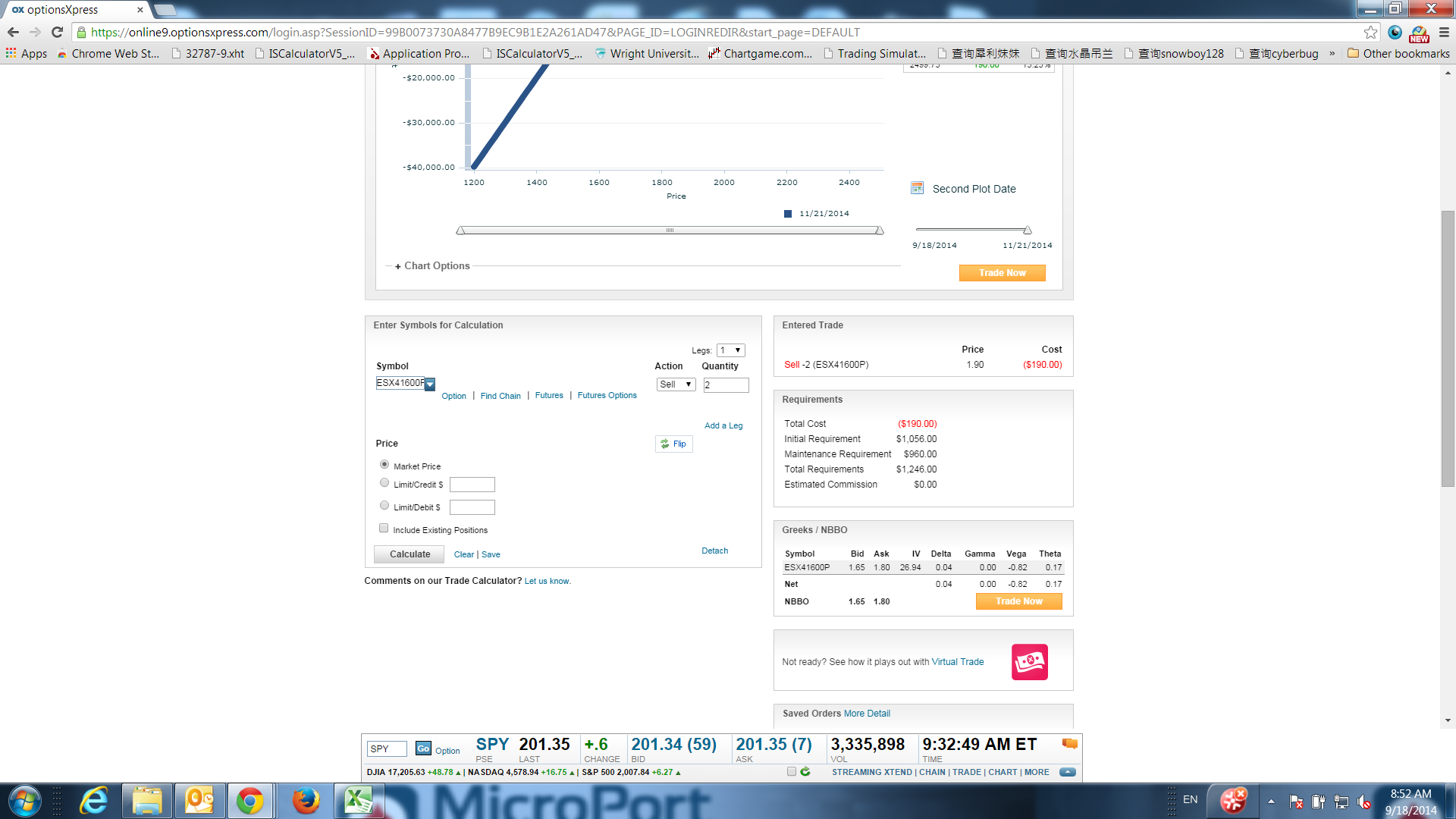Click the Quantity input field

tap(726, 385)
